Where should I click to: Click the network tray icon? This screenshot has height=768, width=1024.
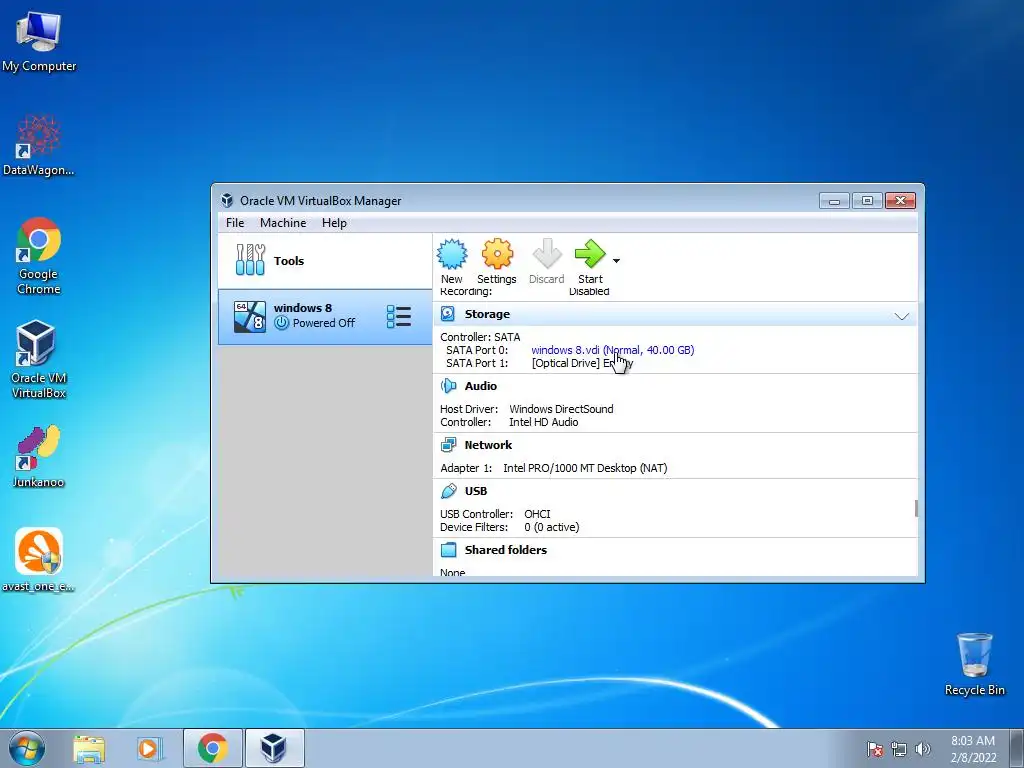pos(899,749)
